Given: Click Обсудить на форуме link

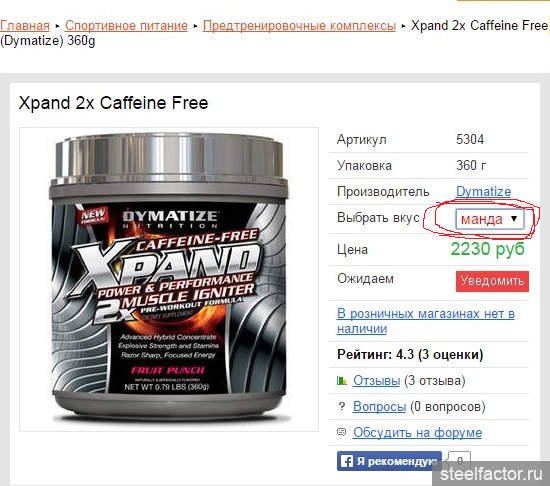Looking at the screenshot, I should 417,432.
